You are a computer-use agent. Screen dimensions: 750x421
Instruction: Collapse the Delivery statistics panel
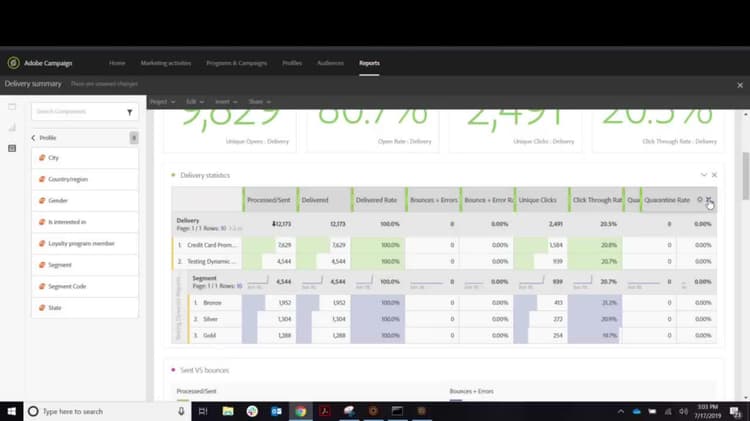(704, 175)
